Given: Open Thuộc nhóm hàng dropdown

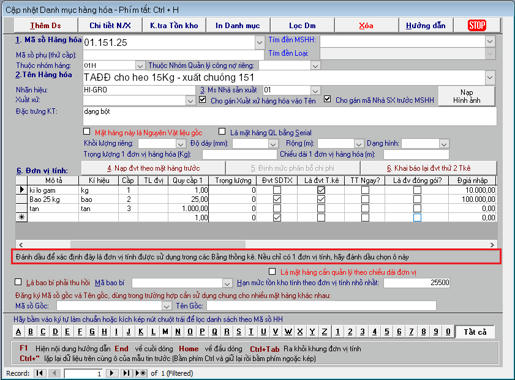Looking at the screenshot, I should pyautogui.click(x=140, y=66).
